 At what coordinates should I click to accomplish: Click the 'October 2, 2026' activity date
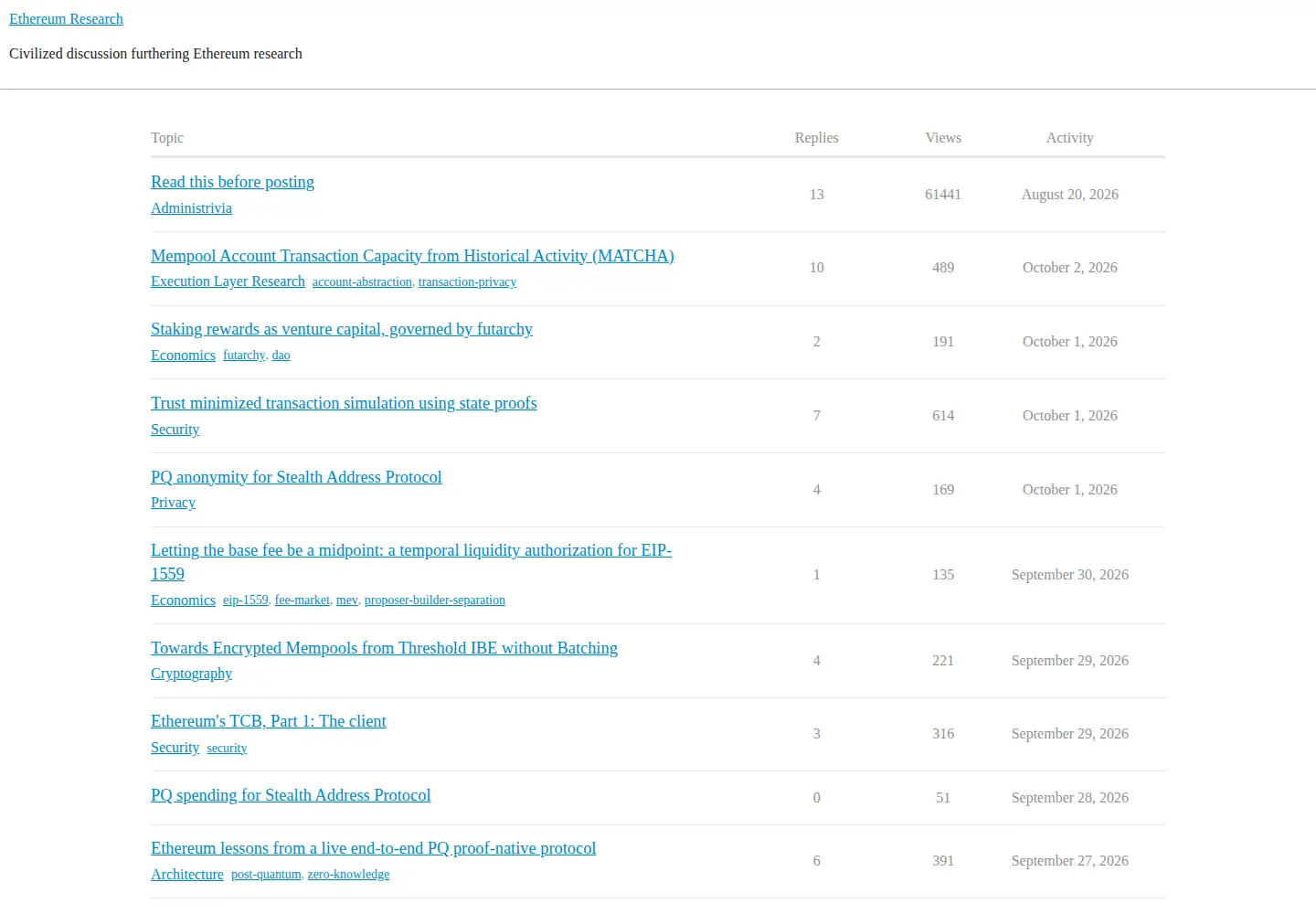[1069, 268]
